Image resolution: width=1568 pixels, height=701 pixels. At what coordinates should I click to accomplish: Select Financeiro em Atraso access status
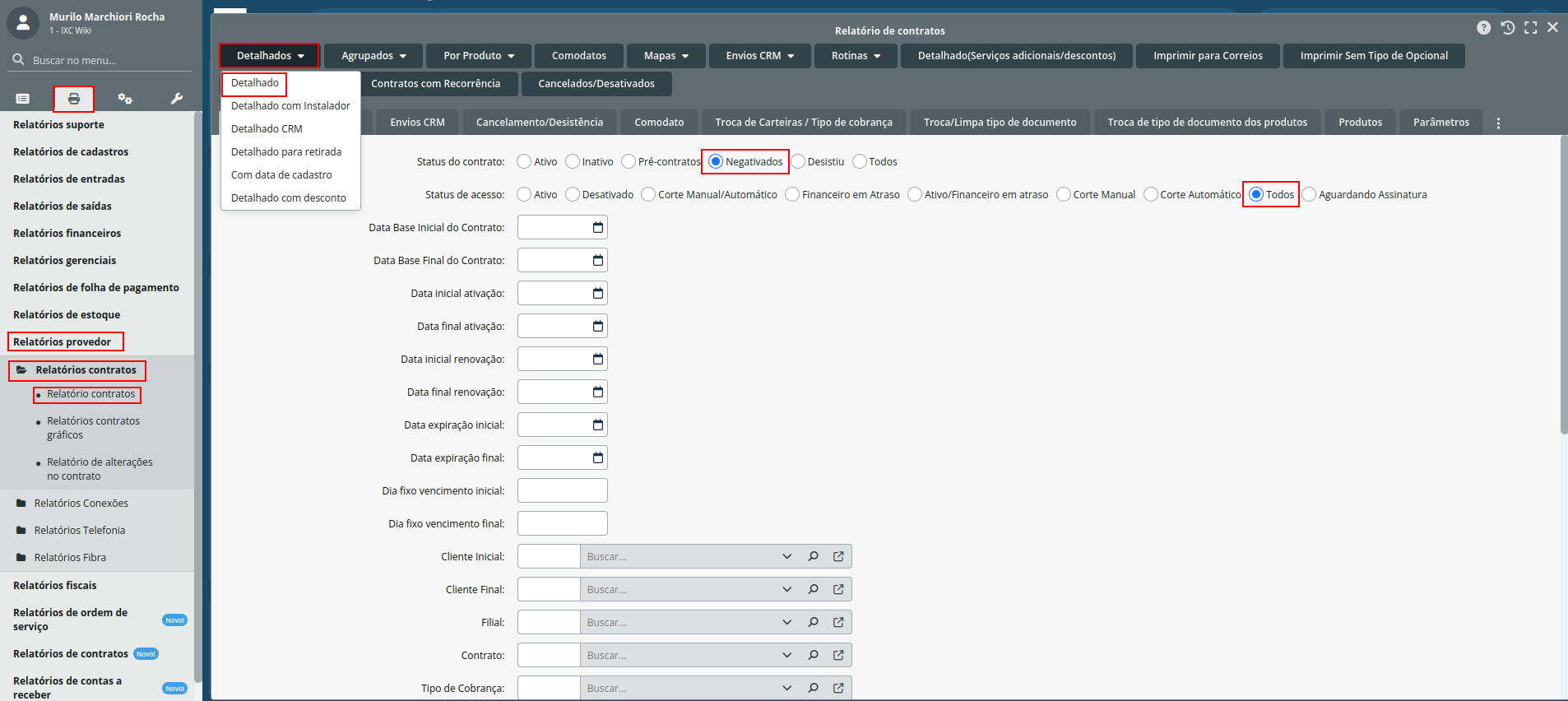792,194
